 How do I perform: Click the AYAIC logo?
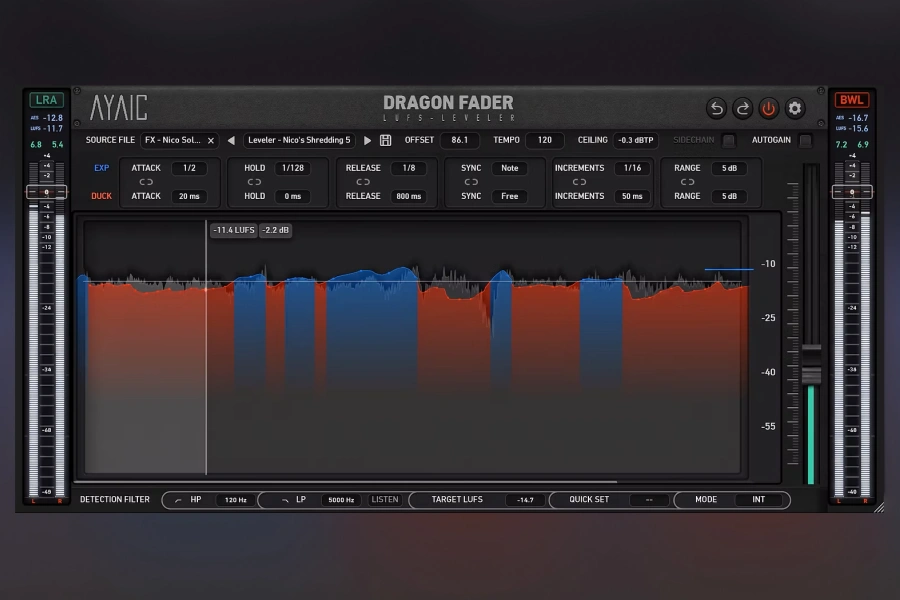pyautogui.click(x=119, y=107)
